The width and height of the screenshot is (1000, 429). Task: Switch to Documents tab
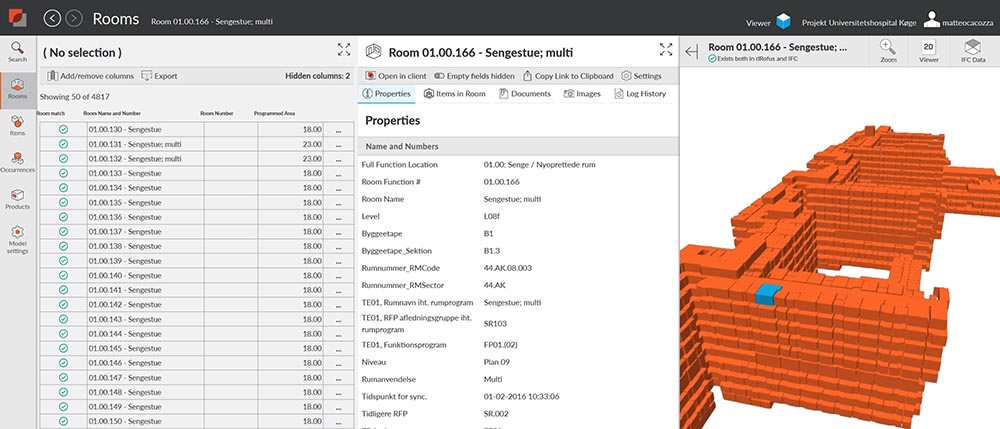point(525,94)
